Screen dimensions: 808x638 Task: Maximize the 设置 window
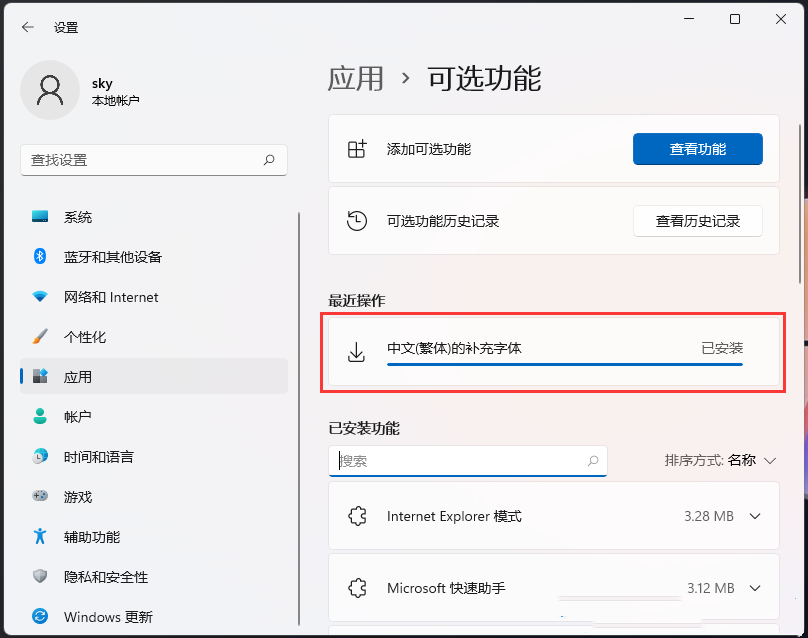[x=735, y=19]
